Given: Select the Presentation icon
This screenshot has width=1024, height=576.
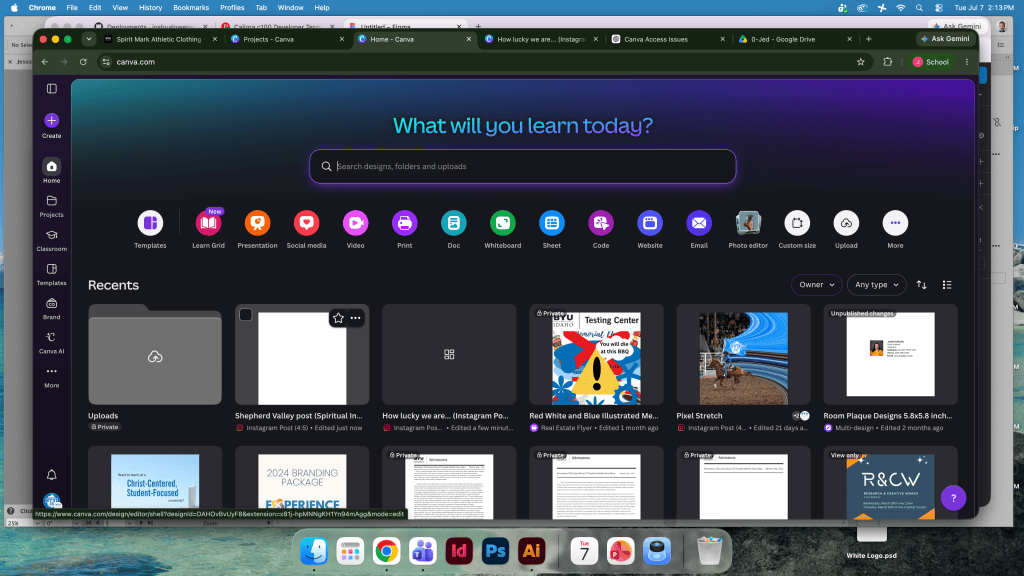Looking at the screenshot, I should pyautogui.click(x=257, y=223).
